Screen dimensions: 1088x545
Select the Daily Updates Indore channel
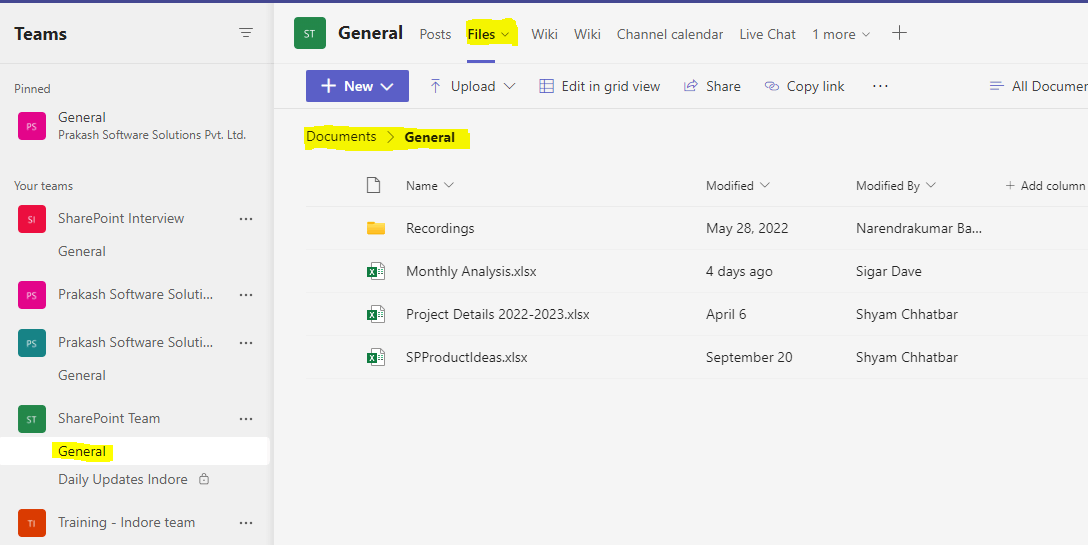pyautogui.click(x=123, y=479)
